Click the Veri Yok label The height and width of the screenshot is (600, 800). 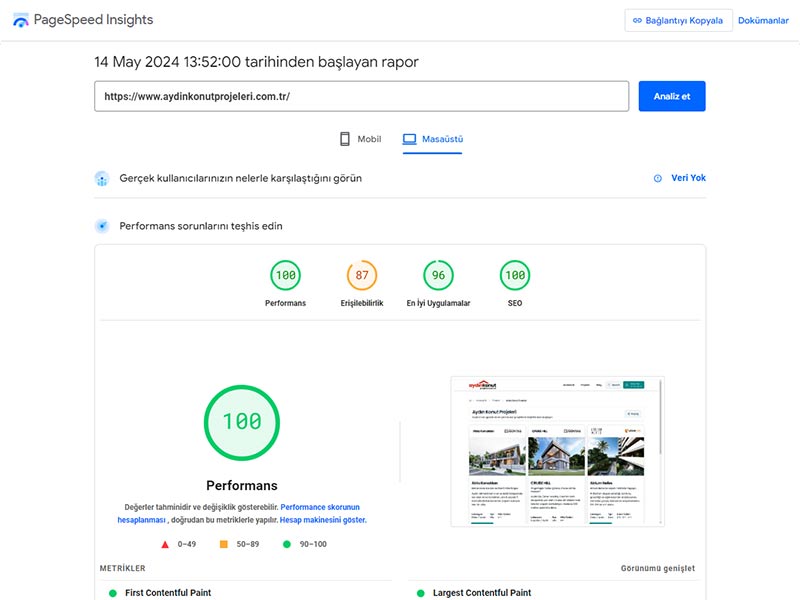688,178
